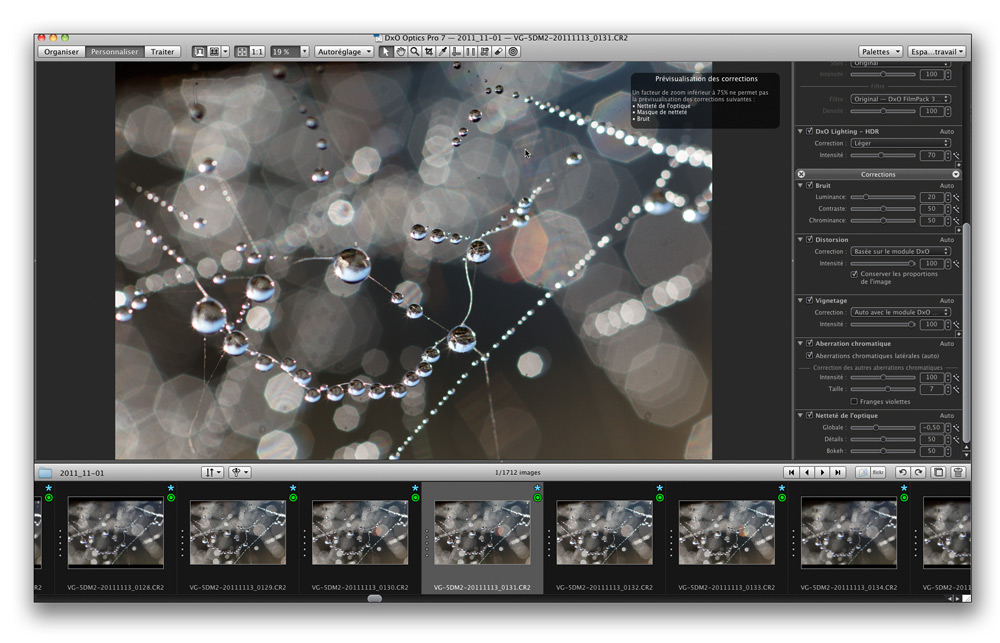Enable Franges violettes checkbox
This screenshot has height=643, width=1000.
[854, 402]
